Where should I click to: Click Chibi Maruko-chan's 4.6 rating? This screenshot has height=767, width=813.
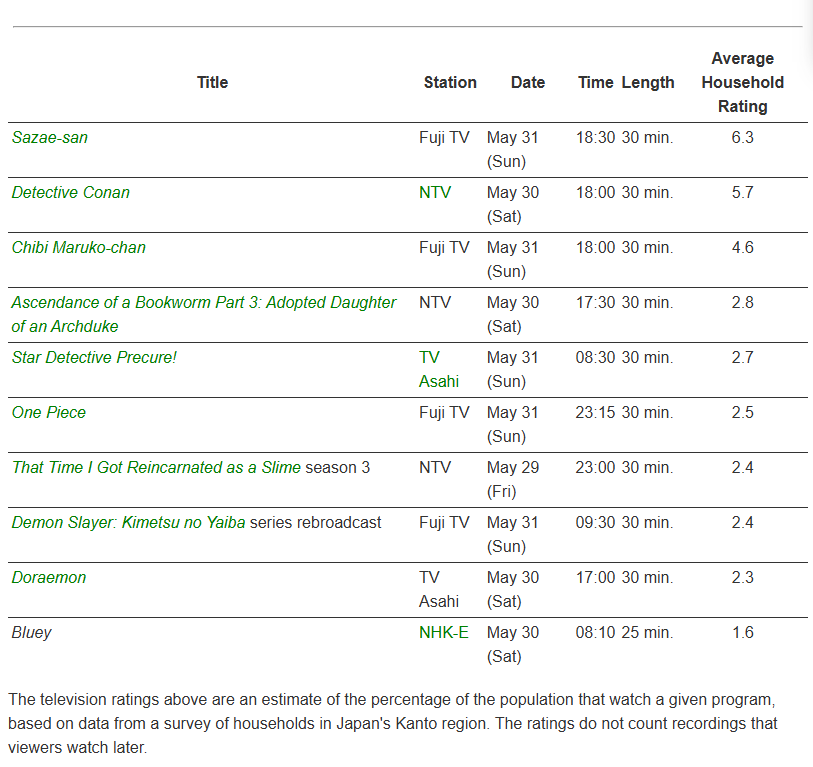pos(742,247)
